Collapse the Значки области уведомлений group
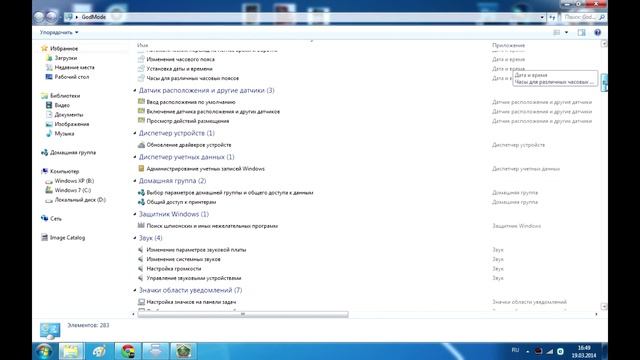The image size is (640, 360). point(135,290)
